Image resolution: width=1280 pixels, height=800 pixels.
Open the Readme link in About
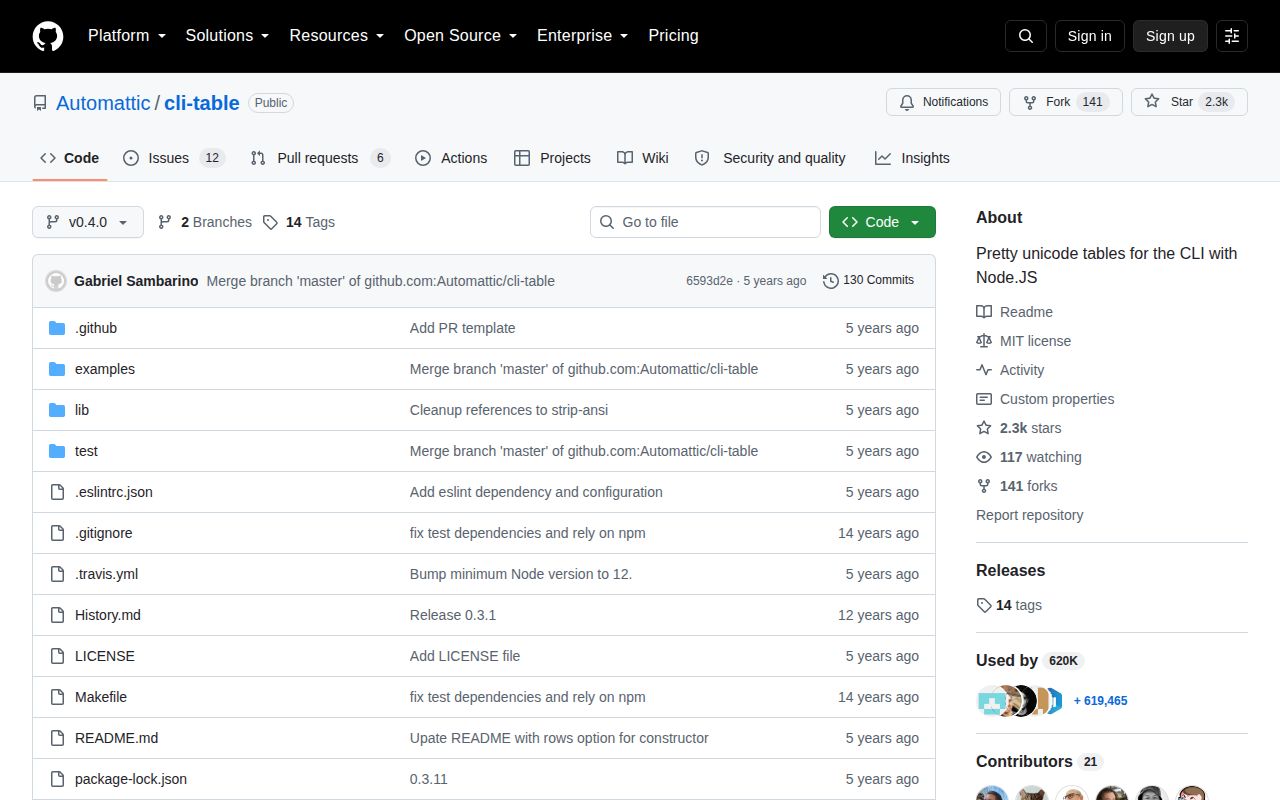[1014, 312]
